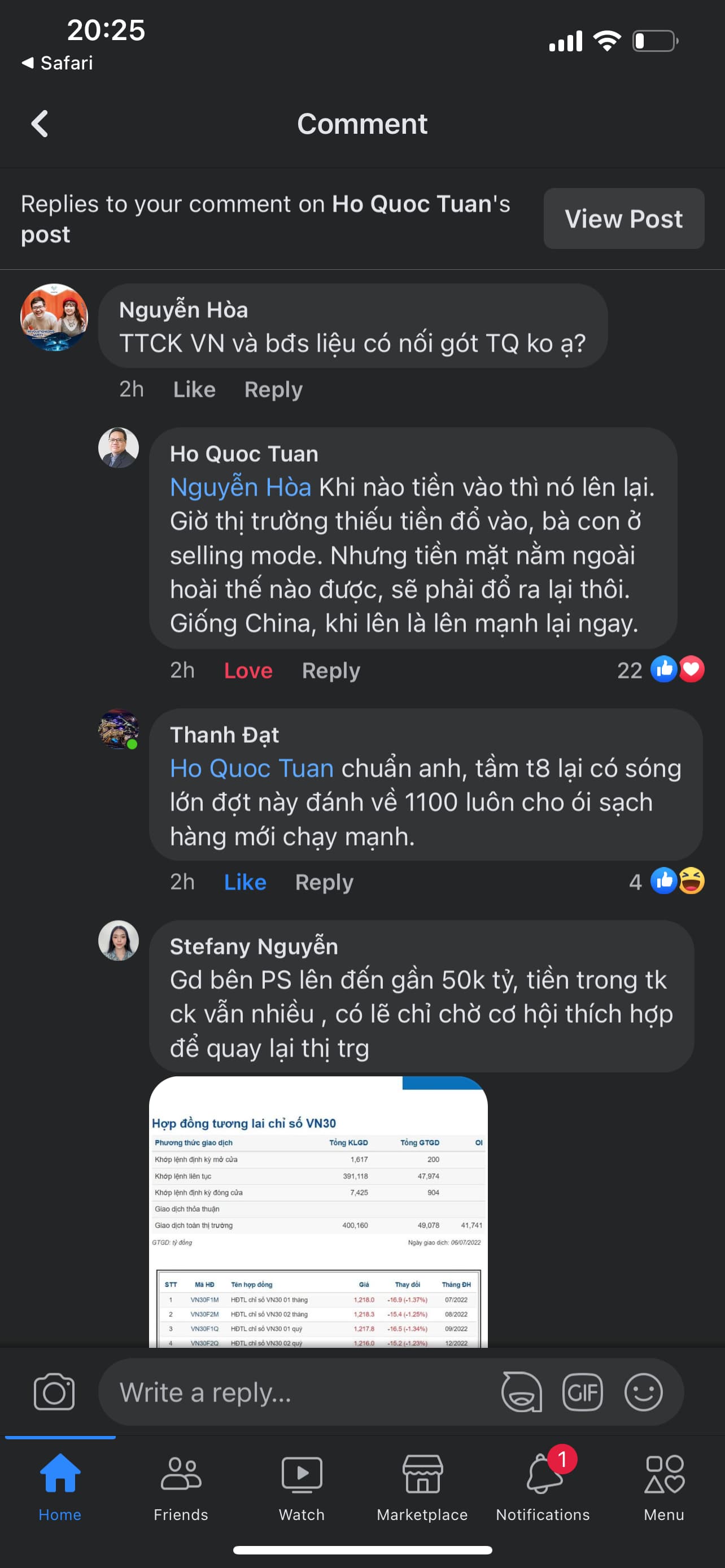Open the VN30 futures table image

click(318, 1211)
